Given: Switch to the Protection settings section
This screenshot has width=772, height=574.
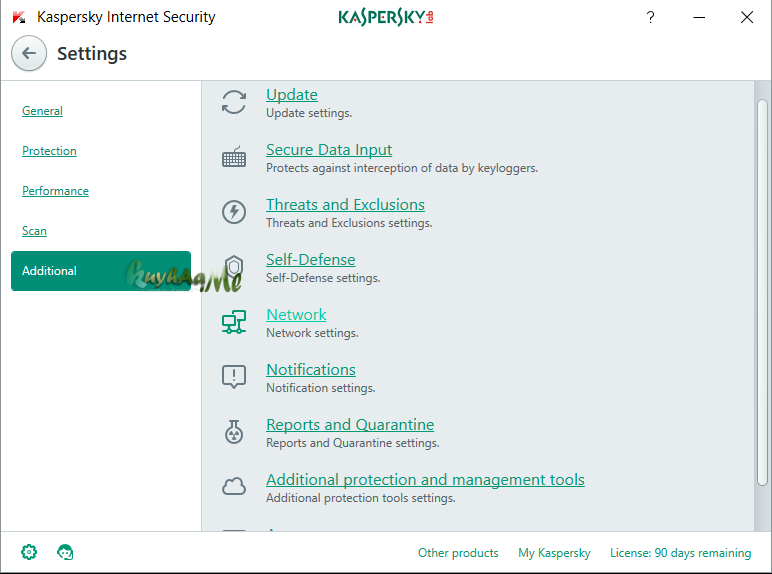Looking at the screenshot, I should coord(49,151).
